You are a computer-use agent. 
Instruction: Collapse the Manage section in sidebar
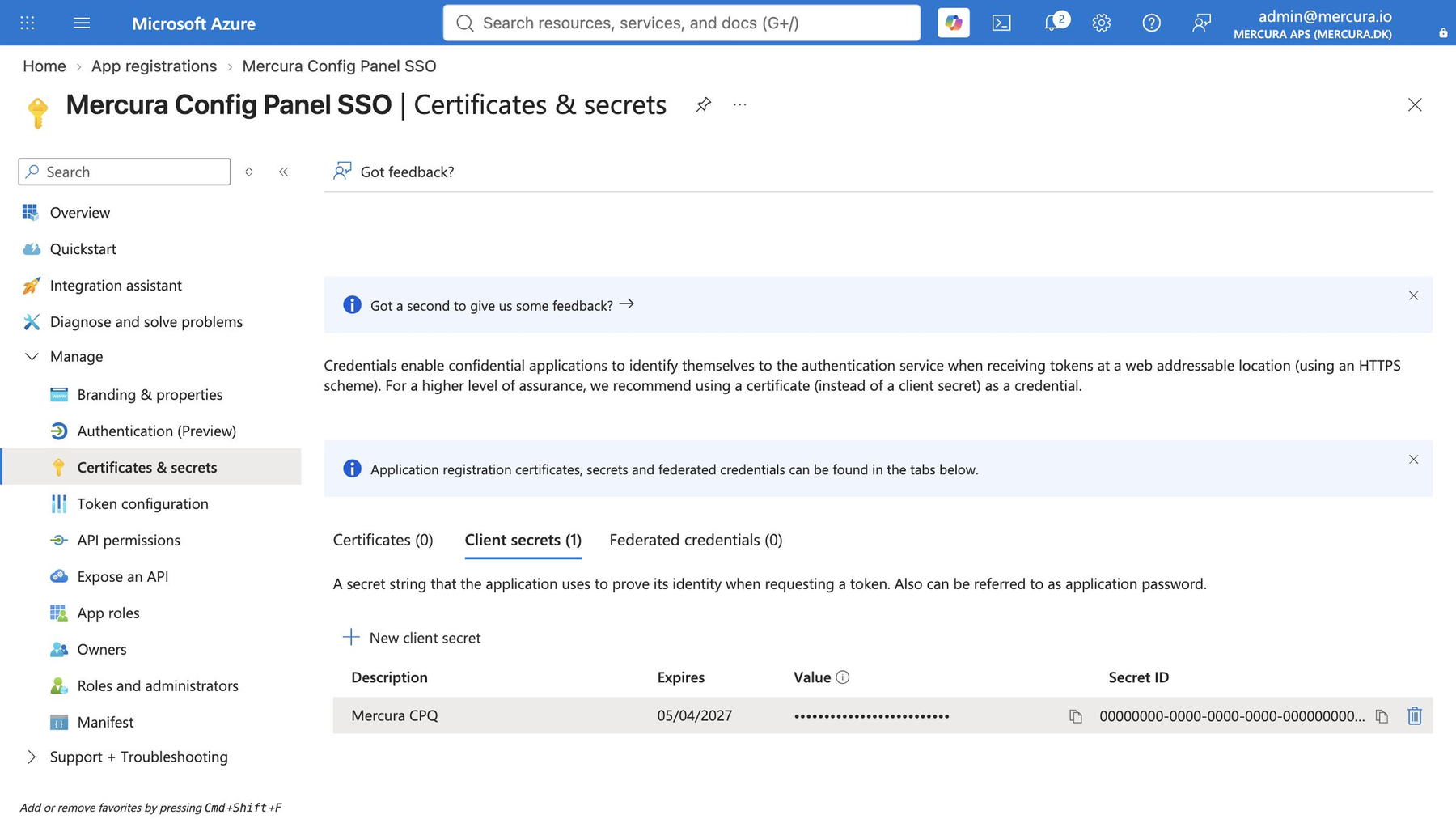click(x=32, y=356)
